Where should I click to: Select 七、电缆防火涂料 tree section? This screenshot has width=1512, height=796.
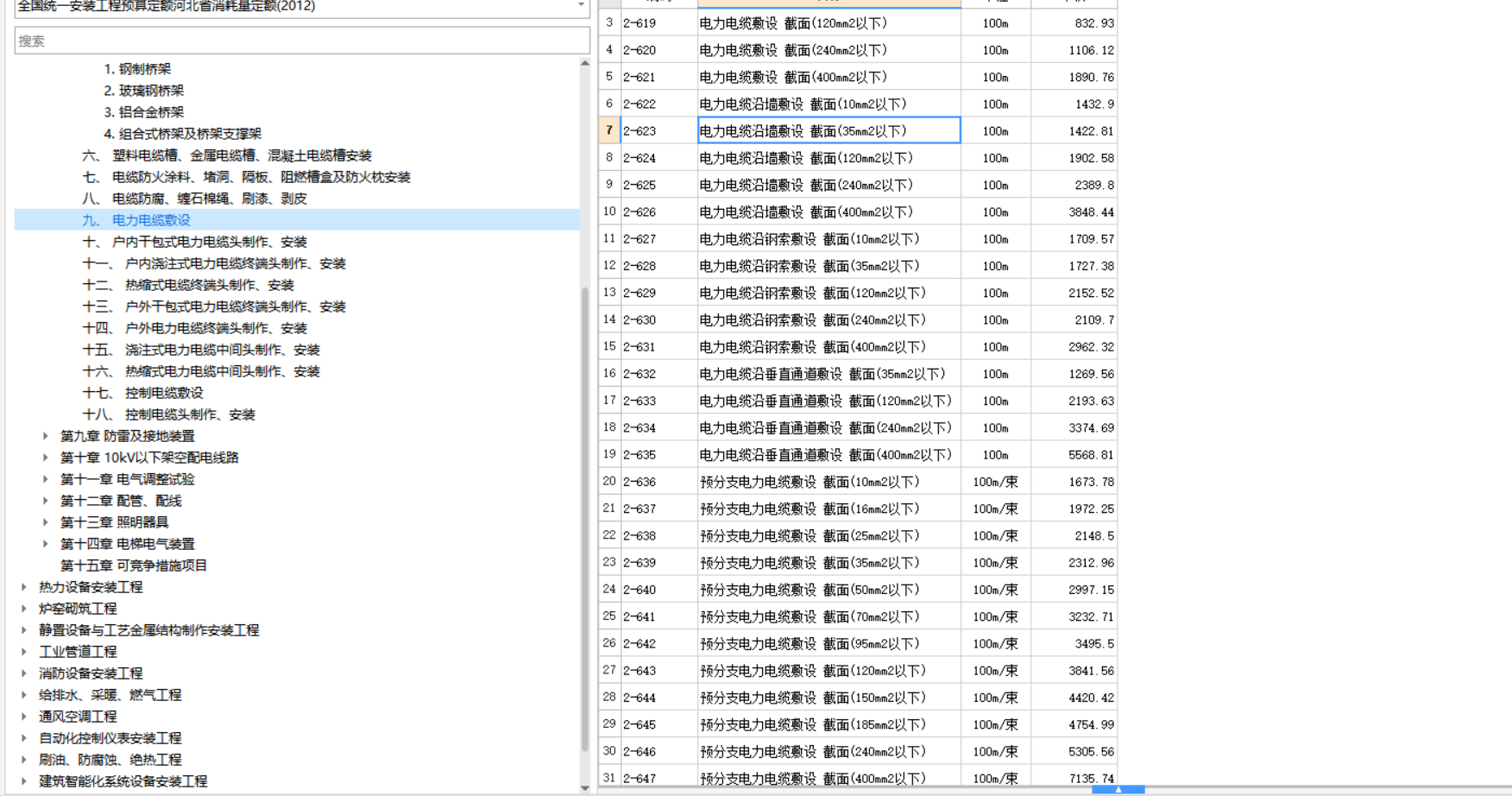pyautogui.click(x=246, y=177)
